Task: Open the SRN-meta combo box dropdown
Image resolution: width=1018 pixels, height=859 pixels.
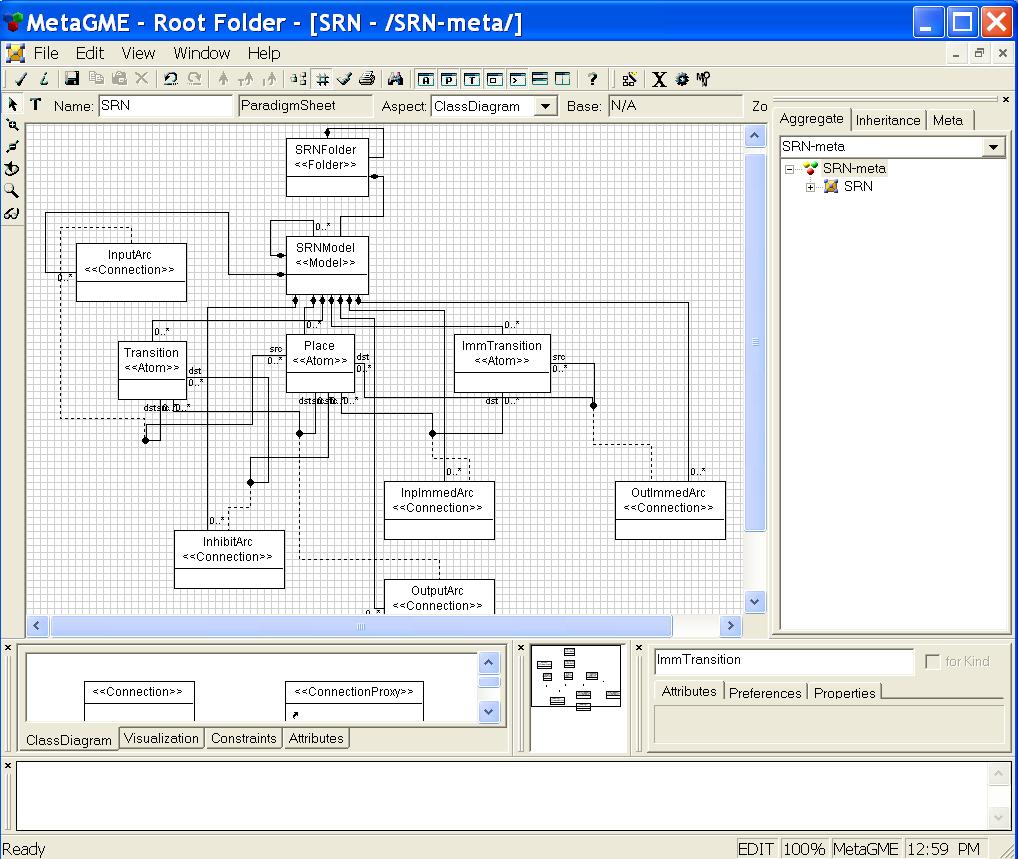Action: [993, 147]
